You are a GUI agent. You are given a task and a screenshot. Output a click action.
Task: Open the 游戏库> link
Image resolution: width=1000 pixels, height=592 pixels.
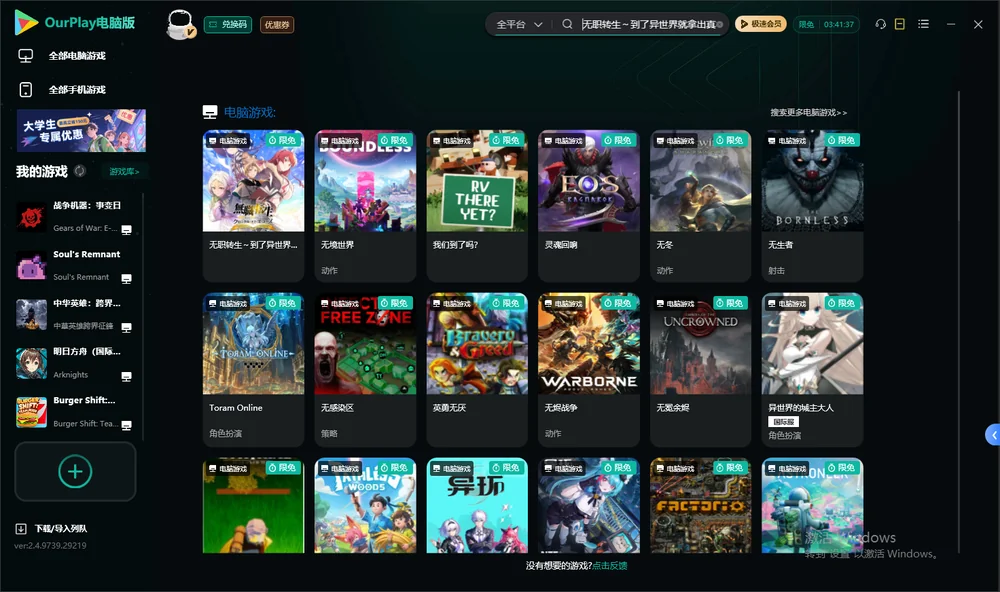tap(124, 172)
